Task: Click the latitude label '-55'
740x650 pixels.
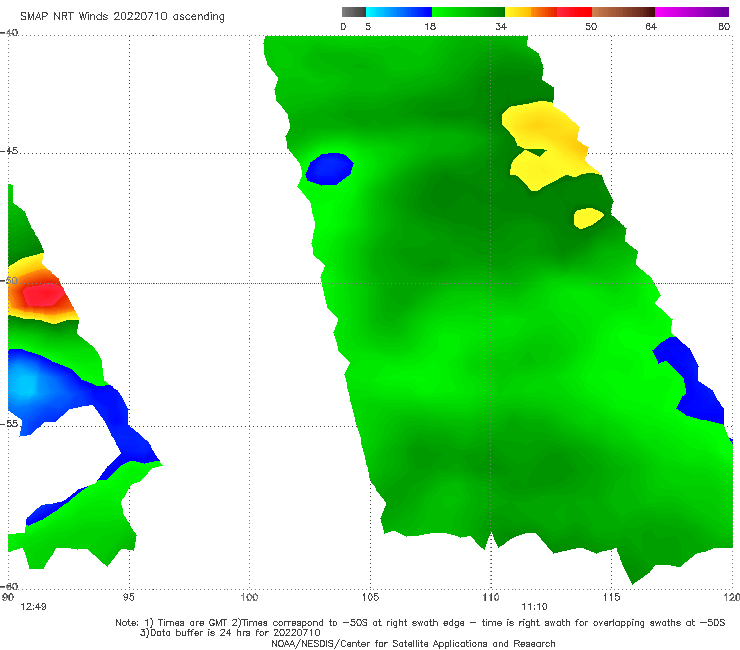Action: [x=9, y=423]
